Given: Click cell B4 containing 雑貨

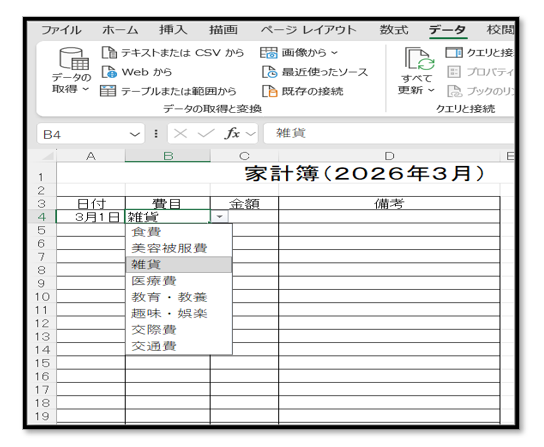Looking at the screenshot, I should pos(168,217).
